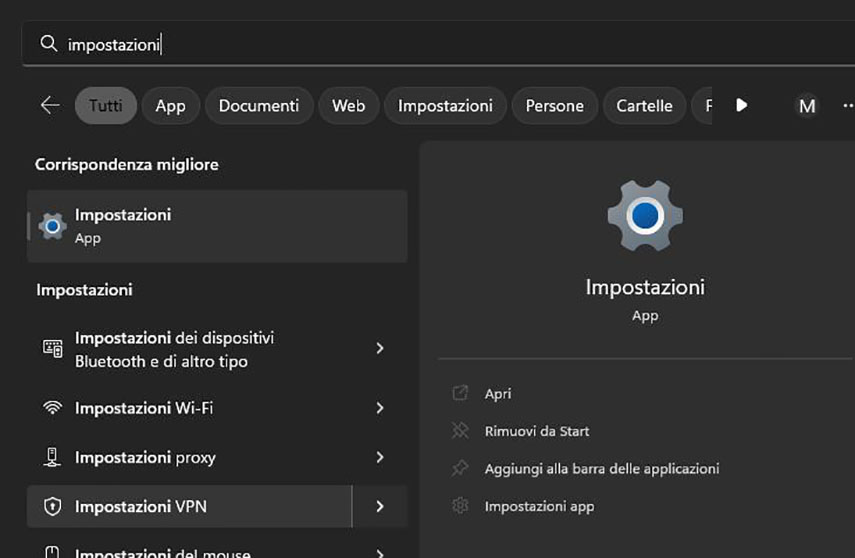The width and height of the screenshot is (855, 558).
Task: Click Aggiungi alla barra delle applicazioni
Action: [601, 468]
